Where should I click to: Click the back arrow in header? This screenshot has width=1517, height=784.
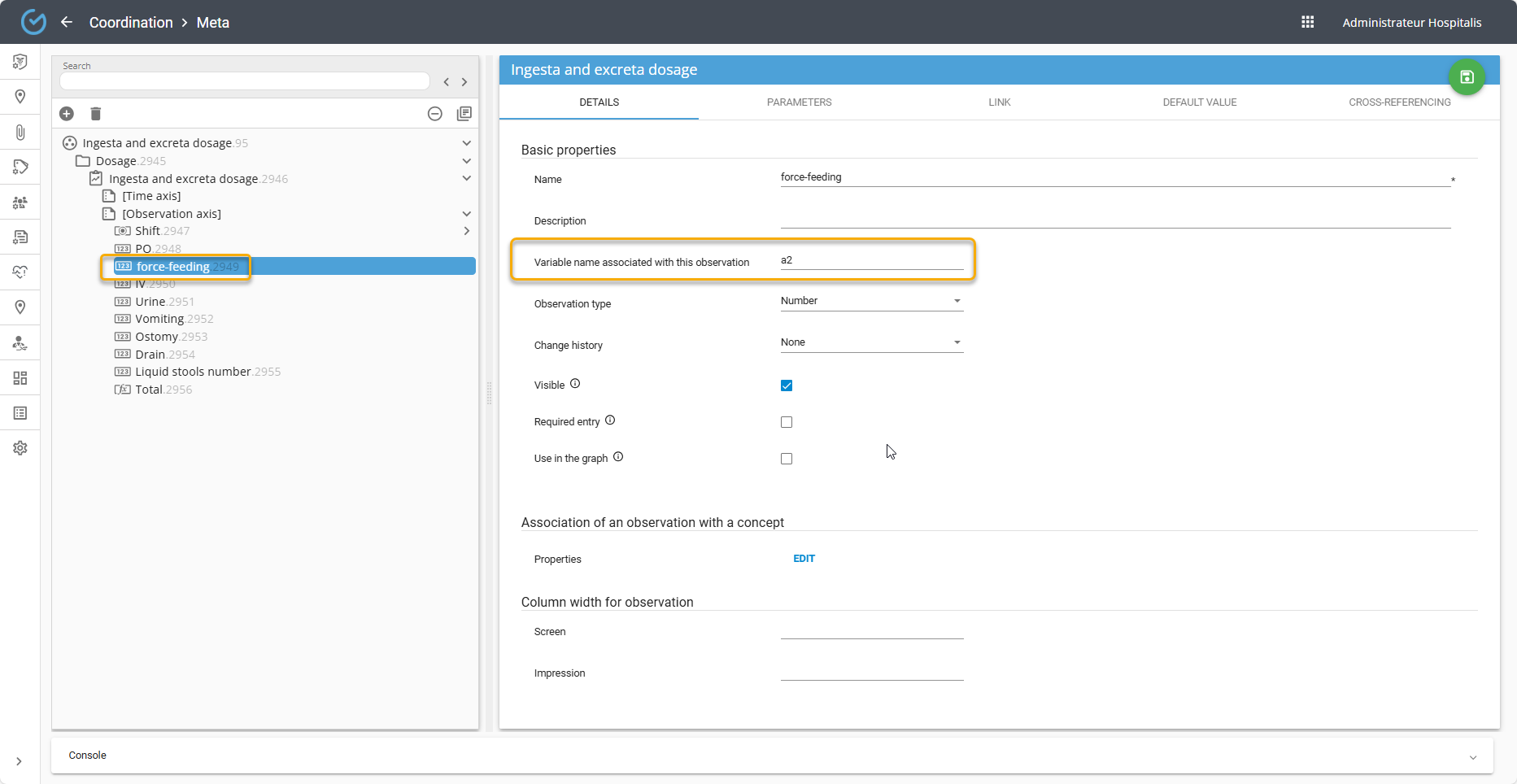(67, 22)
